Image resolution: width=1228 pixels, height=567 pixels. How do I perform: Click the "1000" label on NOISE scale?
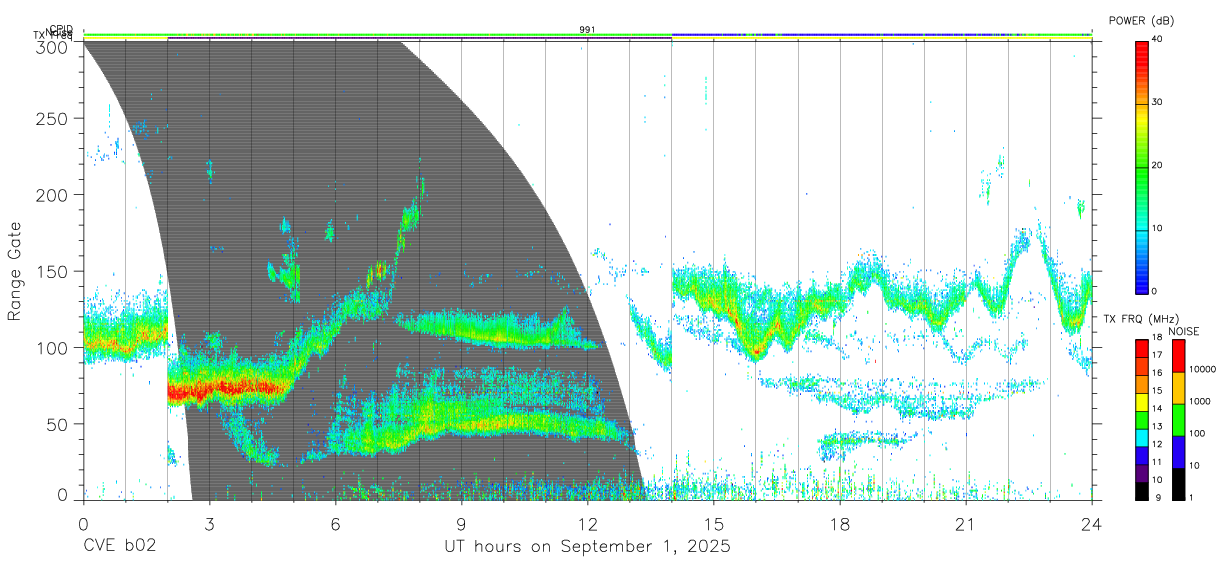[x=1198, y=401]
